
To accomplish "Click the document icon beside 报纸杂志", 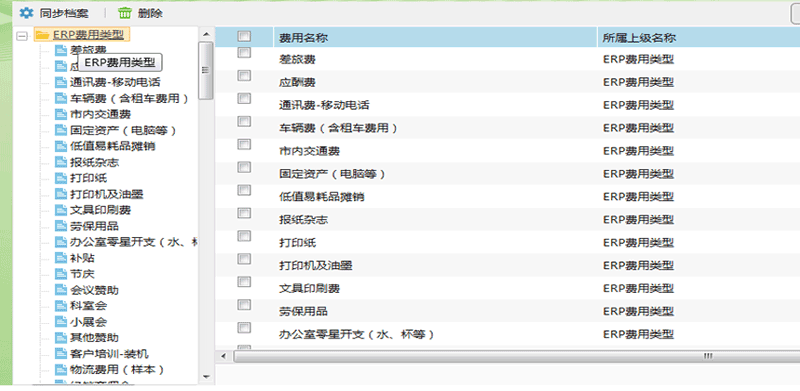I will pyautogui.click(x=61, y=162).
